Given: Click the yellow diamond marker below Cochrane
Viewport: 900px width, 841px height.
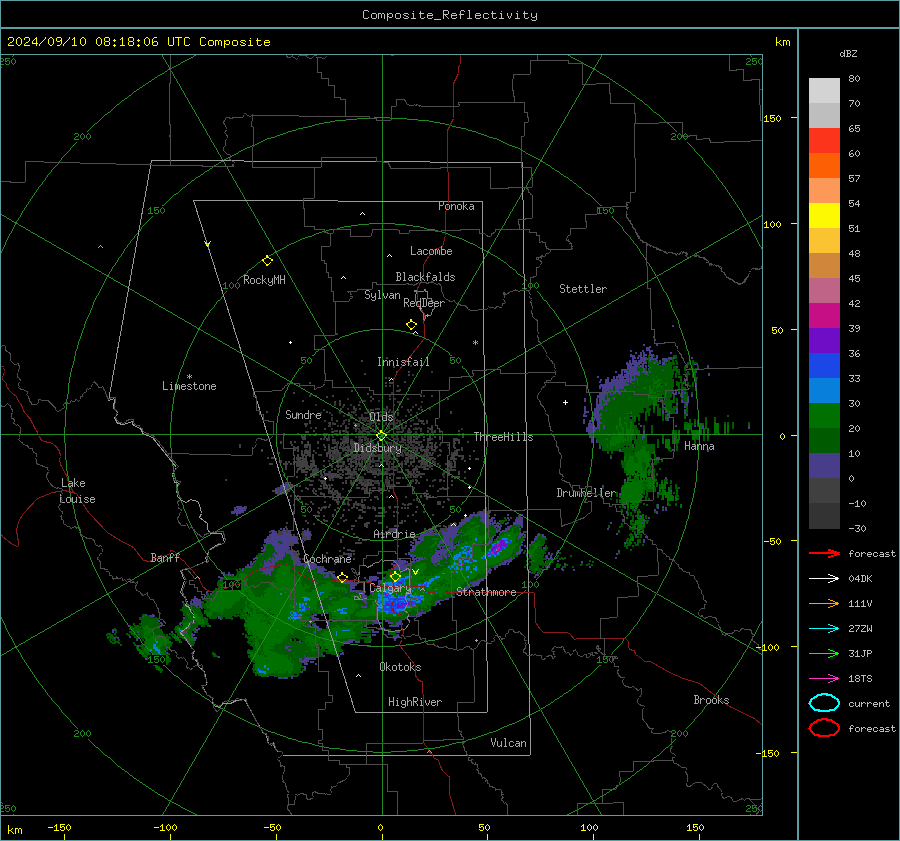Looking at the screenshot, I should click(343, 577).
